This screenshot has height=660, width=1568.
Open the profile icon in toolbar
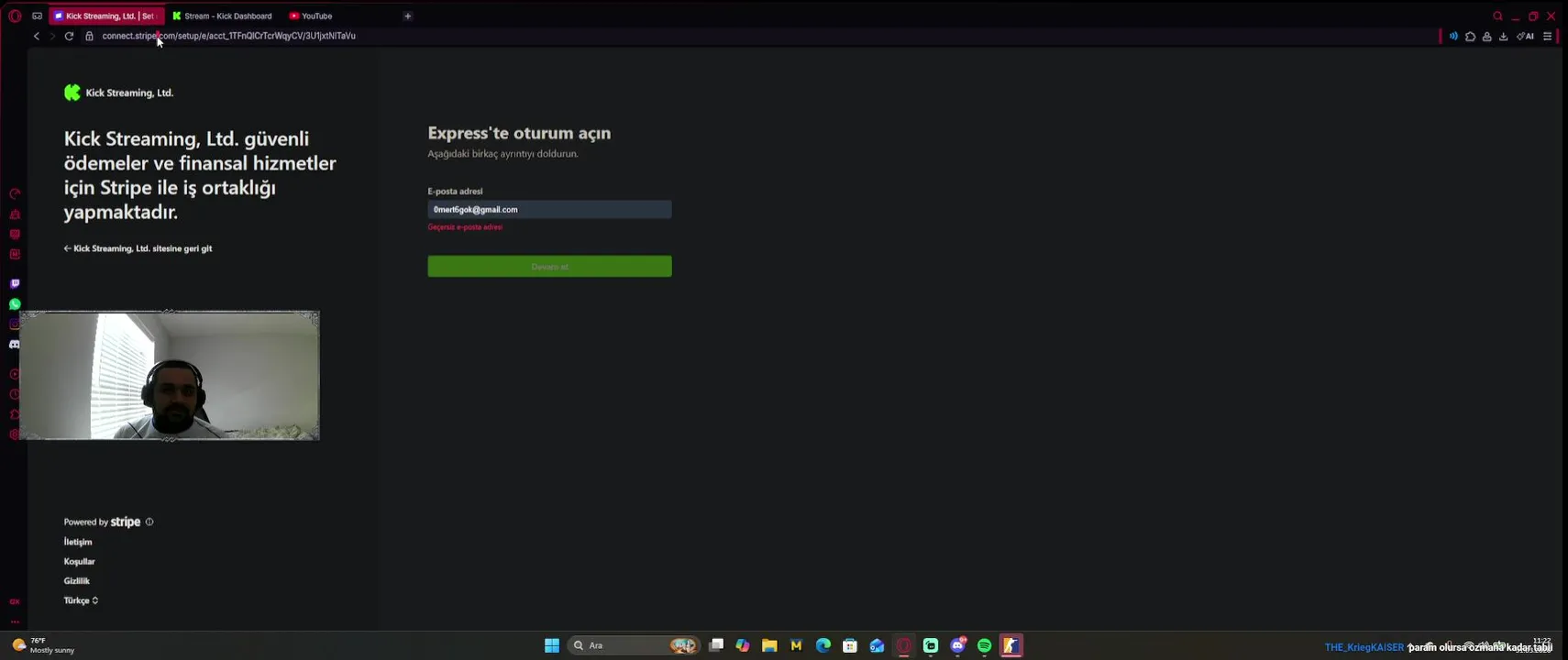(x=1486, y=36)
